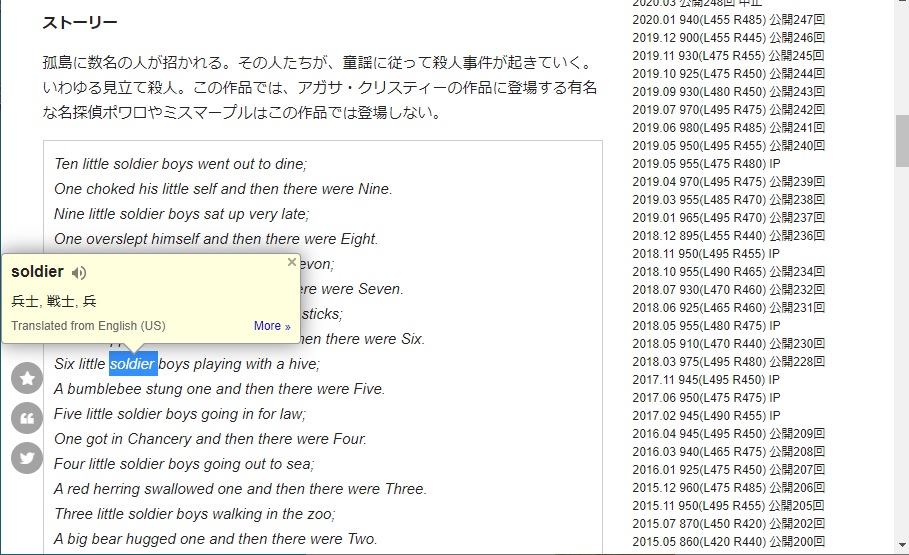Click the line Ten little soldier boys went out to dine
The width and height of the screenshot is (909, 555).
180,164
